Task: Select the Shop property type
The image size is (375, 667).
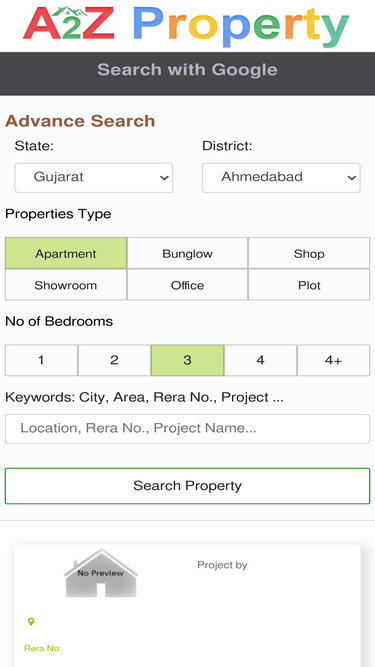Action: (x=309, y=254)
